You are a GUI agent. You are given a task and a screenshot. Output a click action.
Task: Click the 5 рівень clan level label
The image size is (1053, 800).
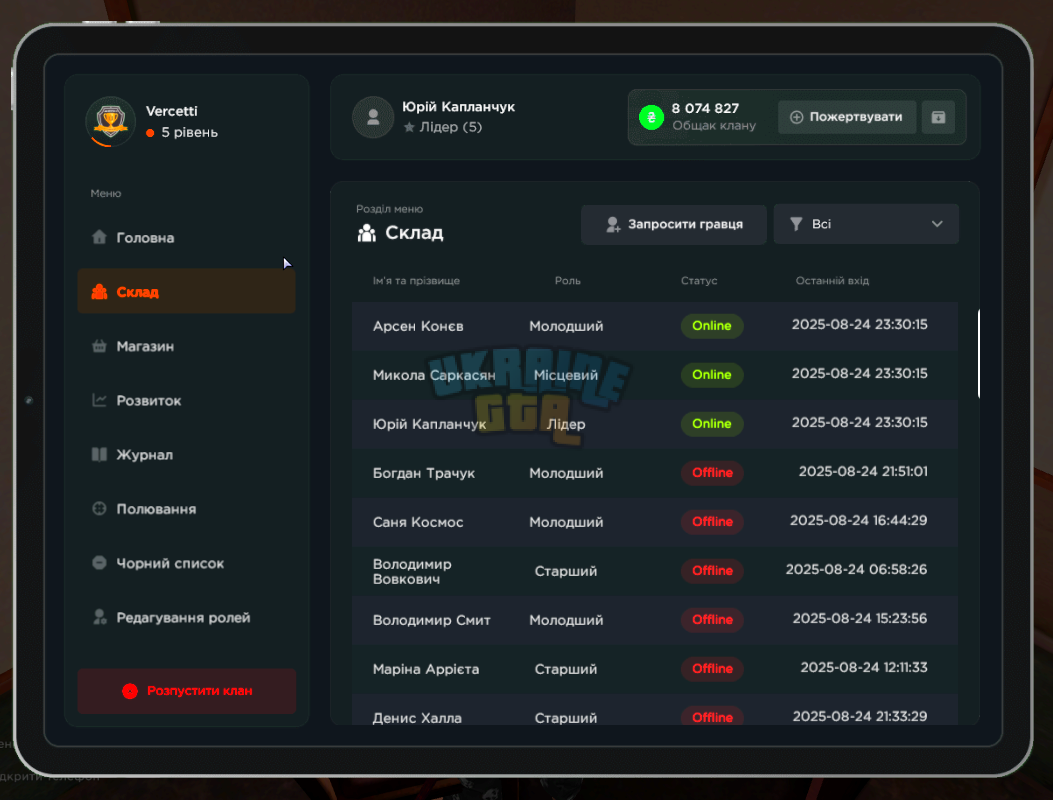(x=189, y=132)
